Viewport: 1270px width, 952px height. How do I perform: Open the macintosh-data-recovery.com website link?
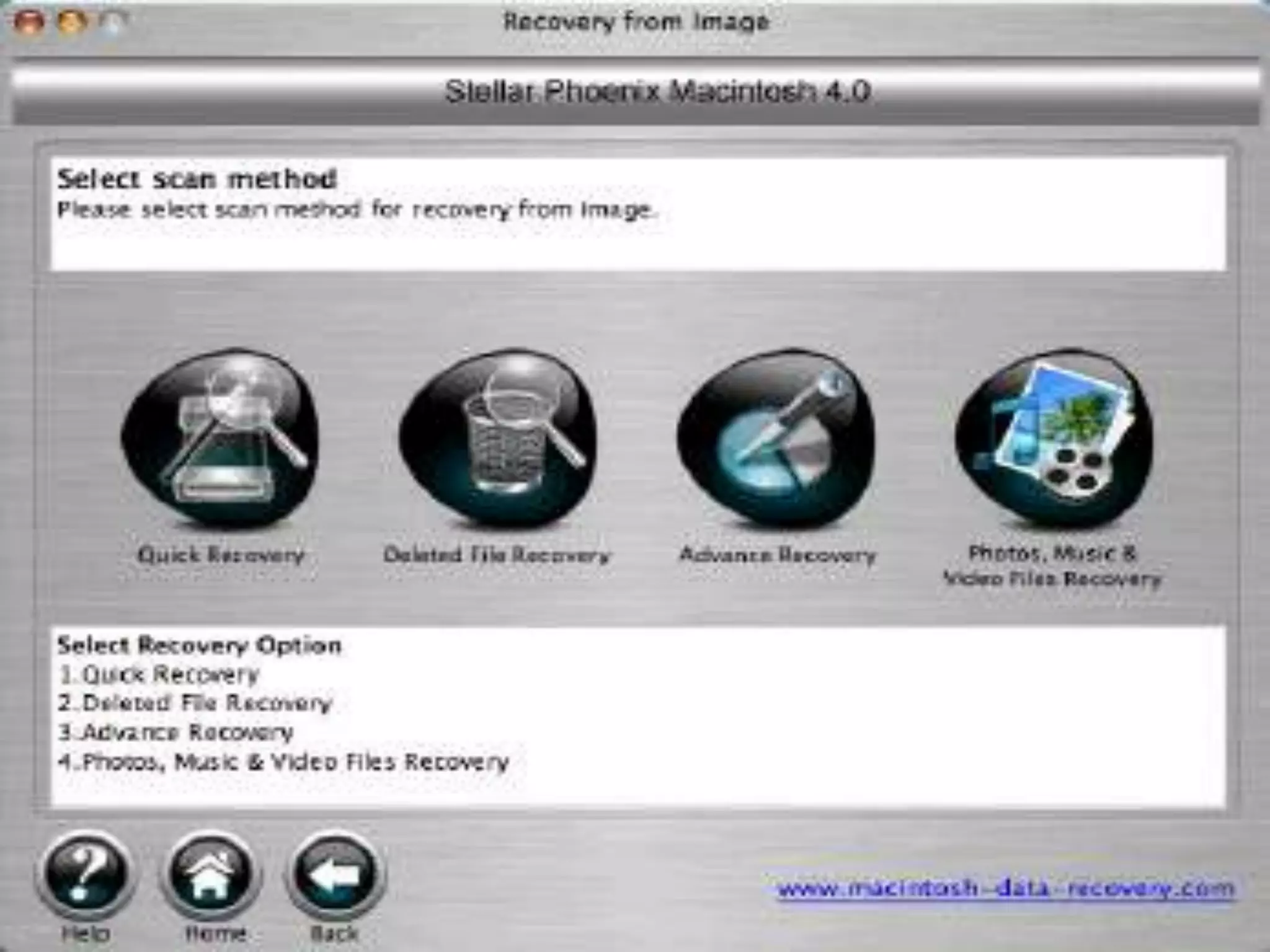click(x=1006, y=889)
